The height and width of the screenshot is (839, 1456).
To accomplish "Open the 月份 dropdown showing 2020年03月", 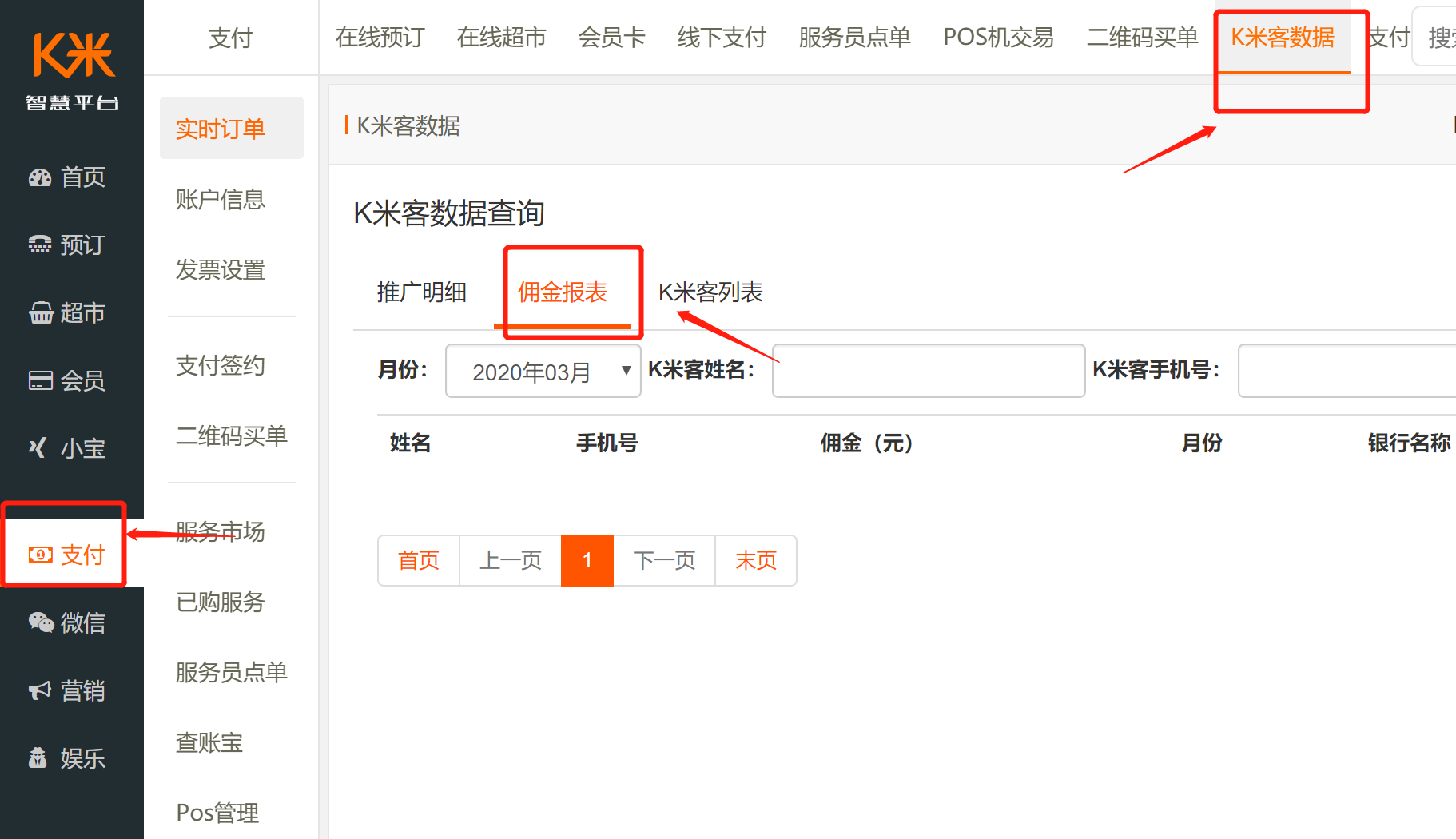I will tap(543, 371).
